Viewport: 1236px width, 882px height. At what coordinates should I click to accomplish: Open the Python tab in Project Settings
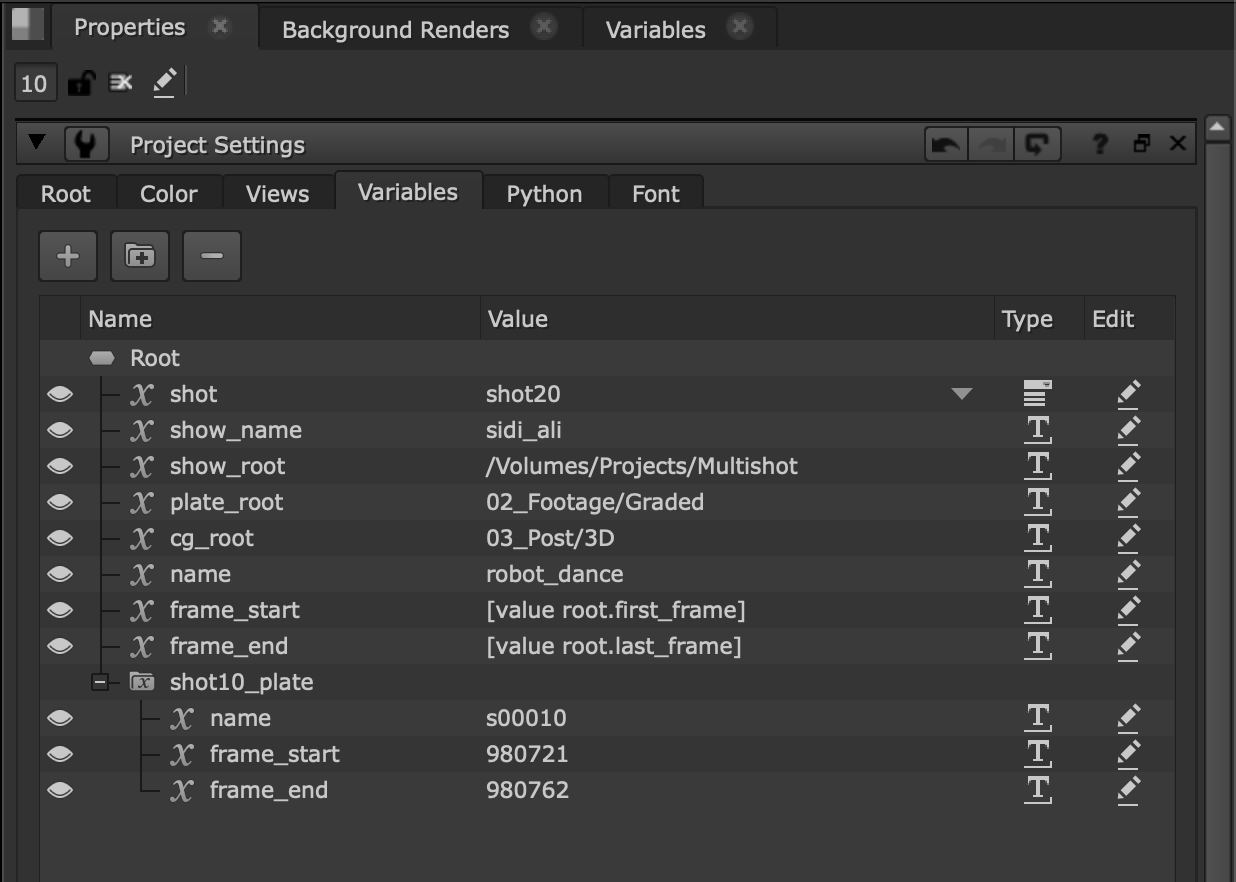pyautogui.click(x=544, y=193)
